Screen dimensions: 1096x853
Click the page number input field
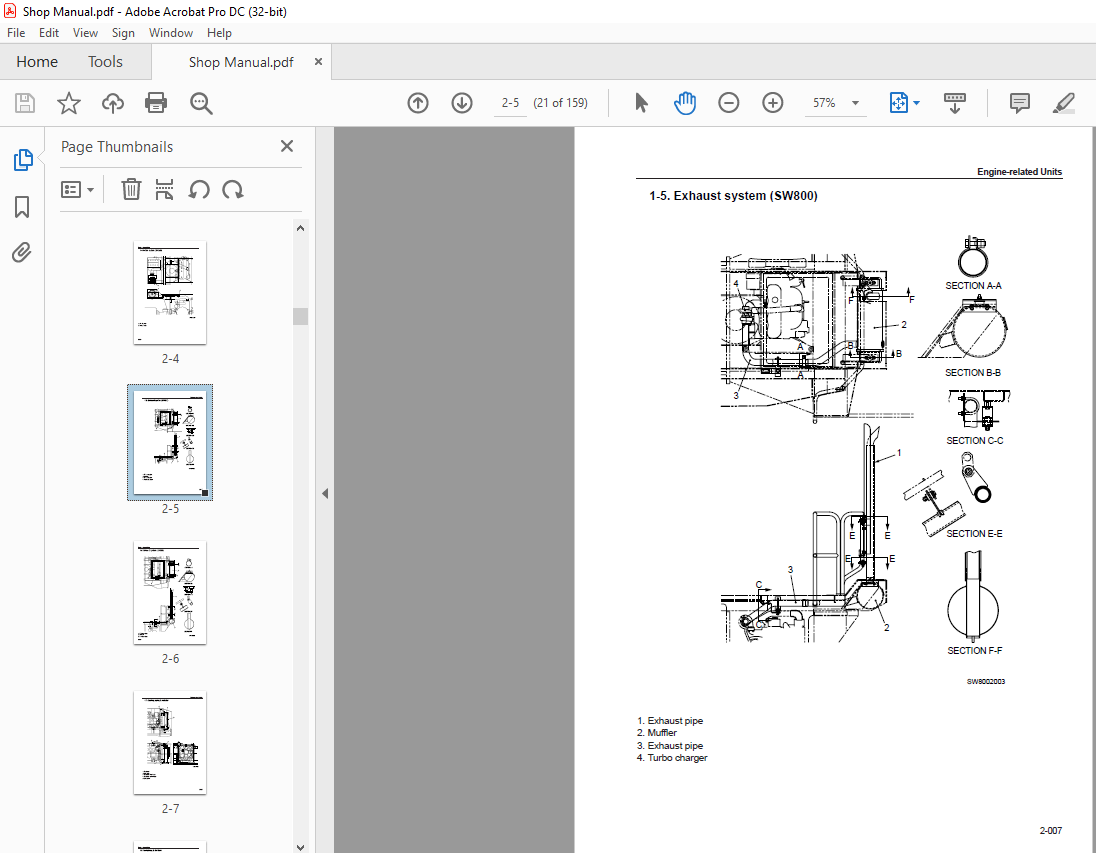click(510, 103)
